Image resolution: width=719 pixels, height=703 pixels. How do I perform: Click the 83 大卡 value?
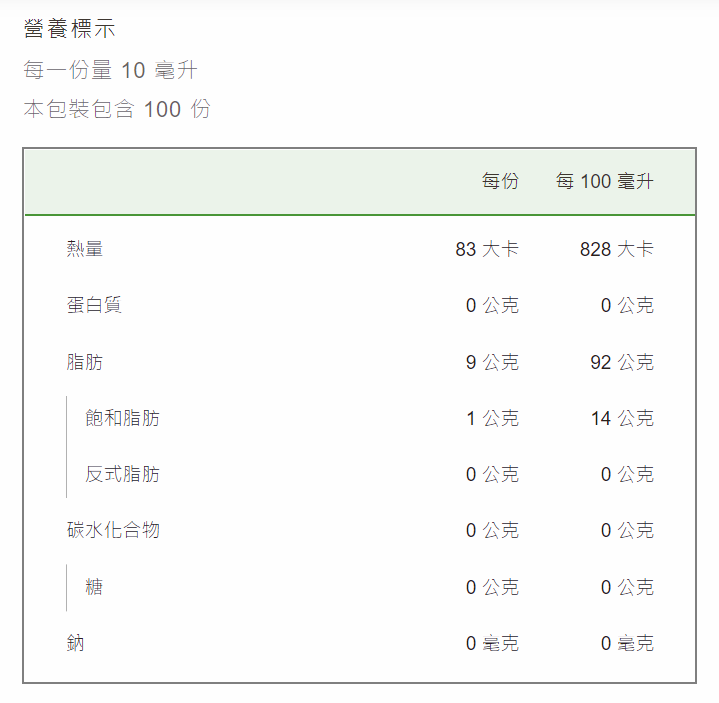click(x=487, y=249)
